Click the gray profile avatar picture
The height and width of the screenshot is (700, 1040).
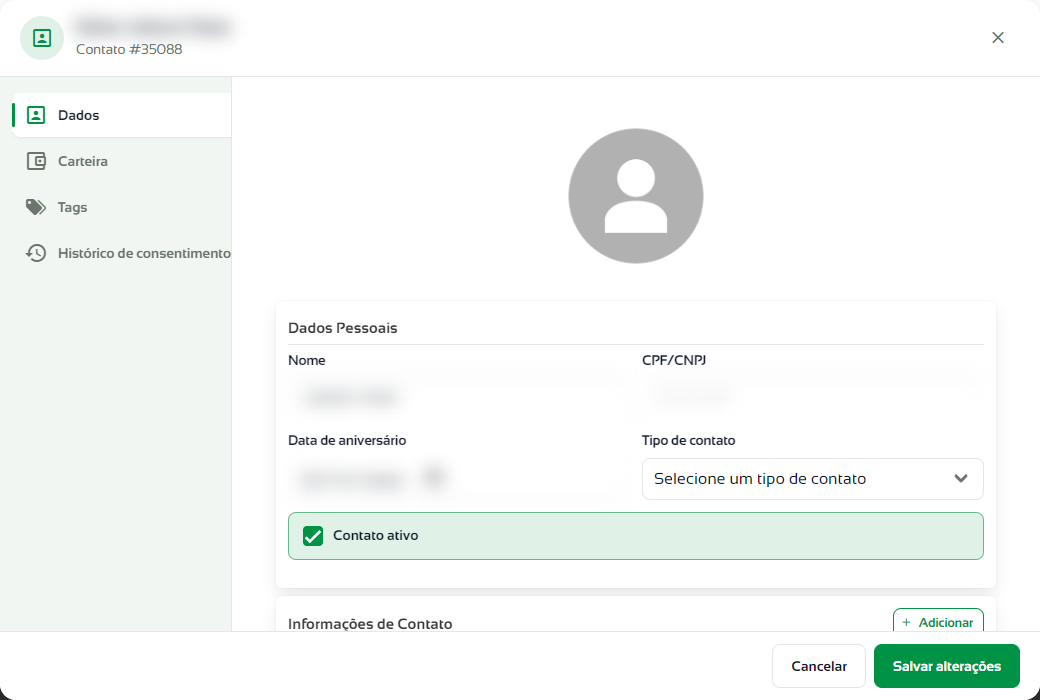[x=635, y=196]
